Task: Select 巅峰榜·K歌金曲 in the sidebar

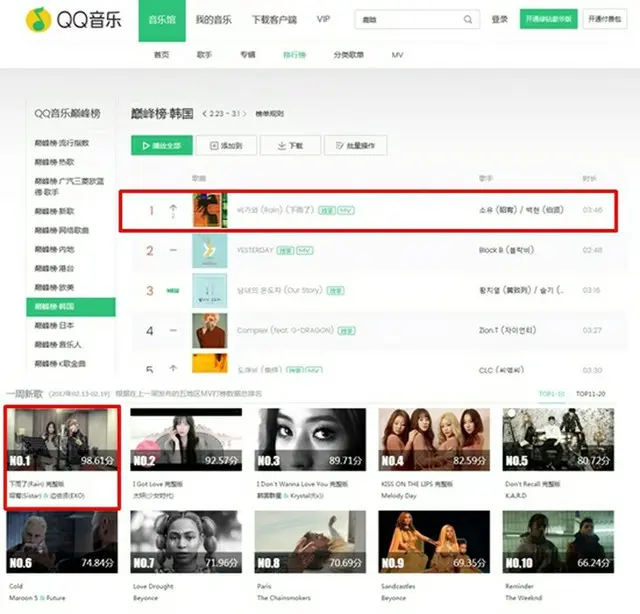Action: coord(60,364)
